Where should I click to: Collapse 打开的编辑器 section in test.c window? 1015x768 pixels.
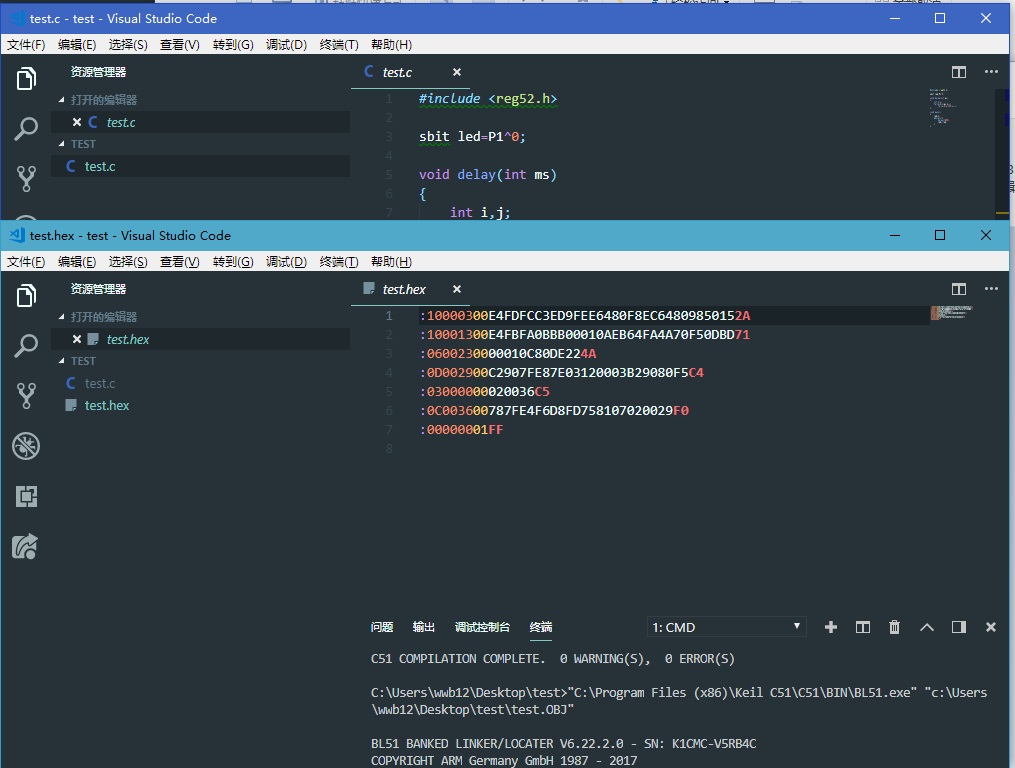[98, 100]
